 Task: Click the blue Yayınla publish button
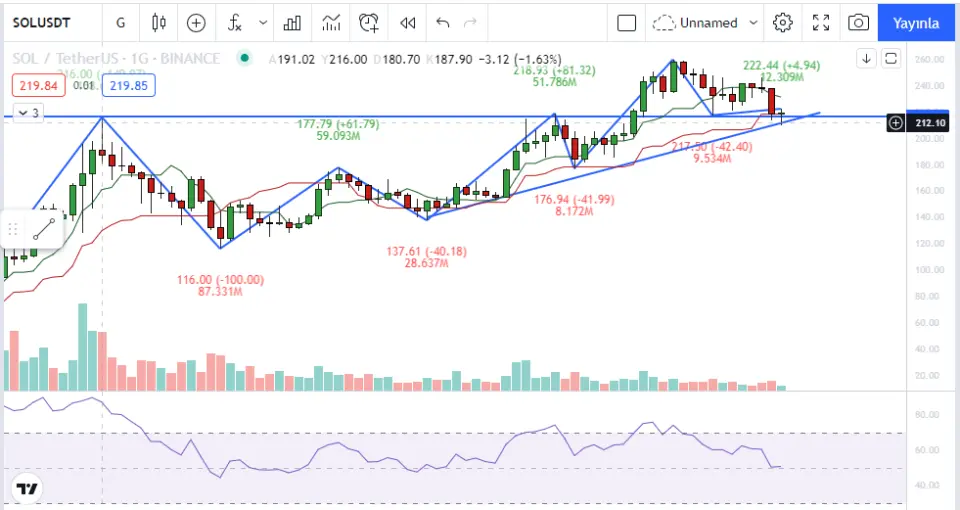(x=915, y=22)
